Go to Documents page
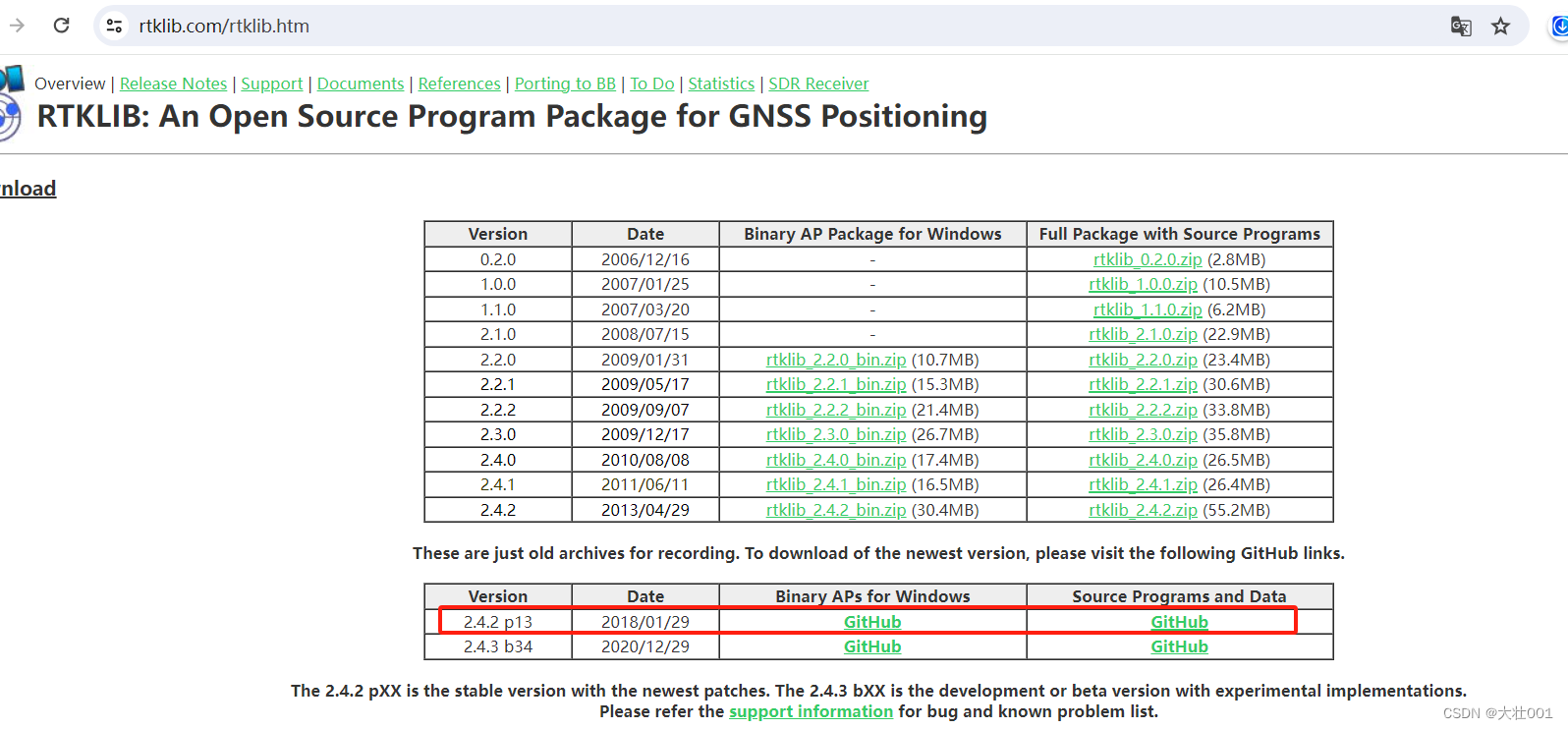1568x729 pixels. coord(361,84)
